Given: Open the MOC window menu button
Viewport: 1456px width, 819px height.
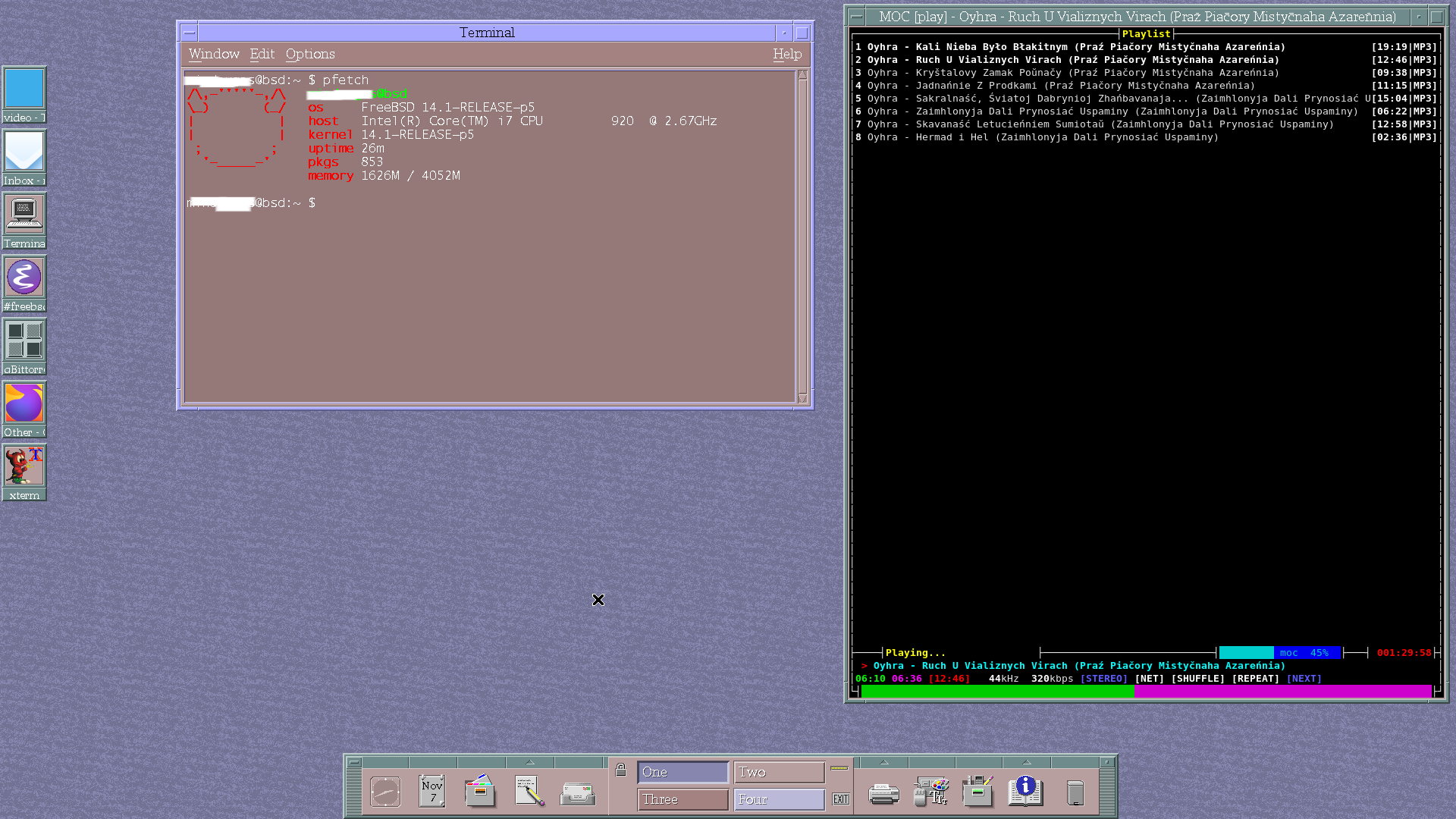Looking at the screenshot, I should (x=857, y=17).
